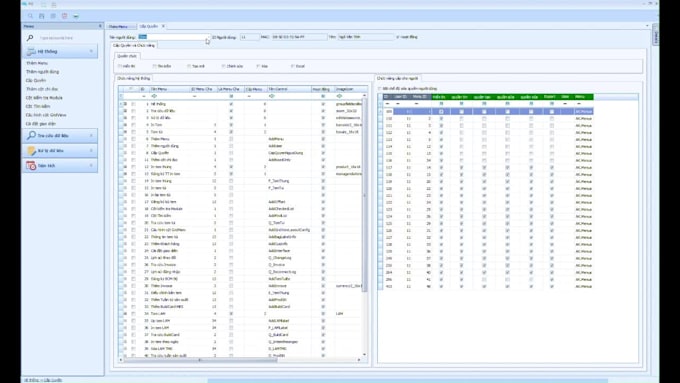Open Cột kiểm tra Module from the sidebar

pyautogui.click(x=44, y=98)
